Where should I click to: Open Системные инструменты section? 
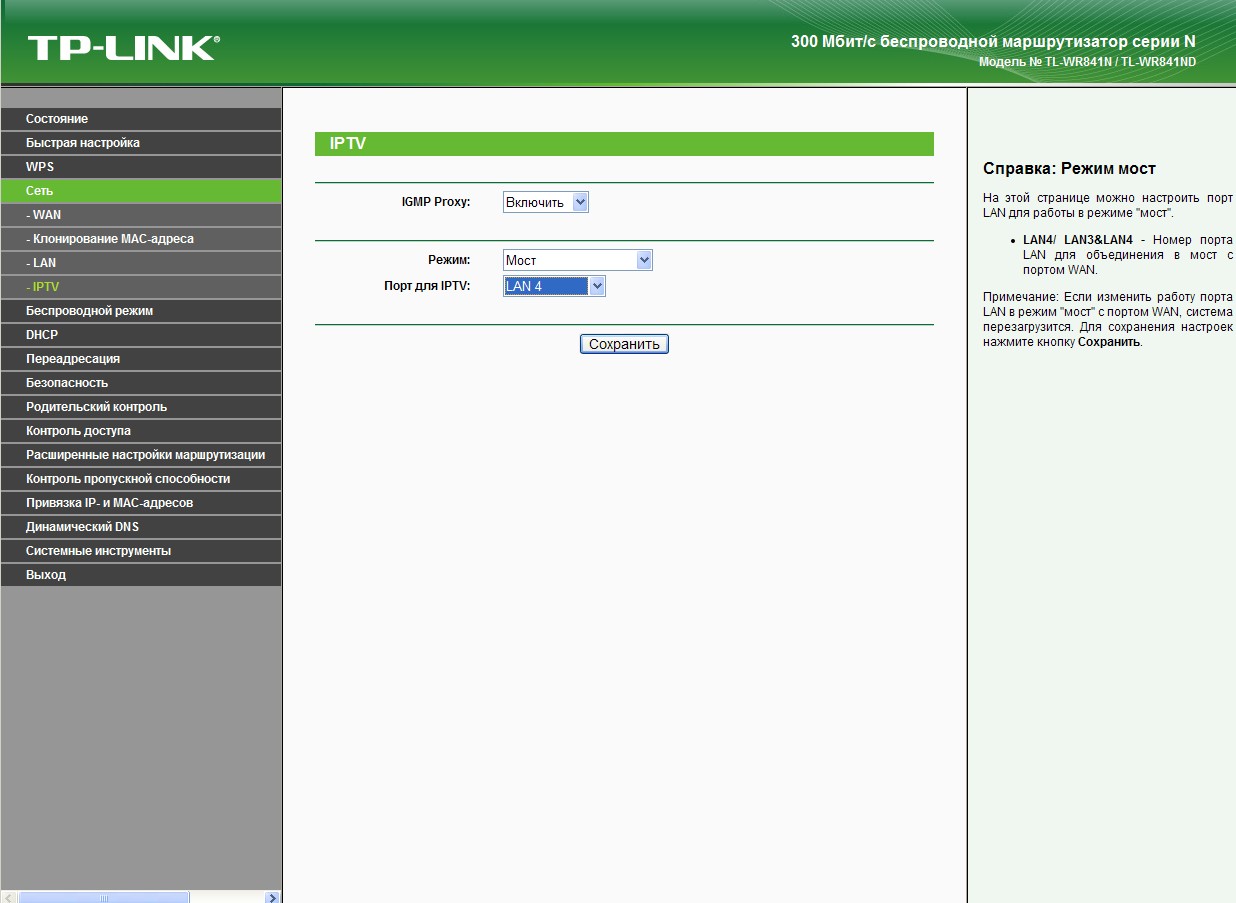pos(140,551)
